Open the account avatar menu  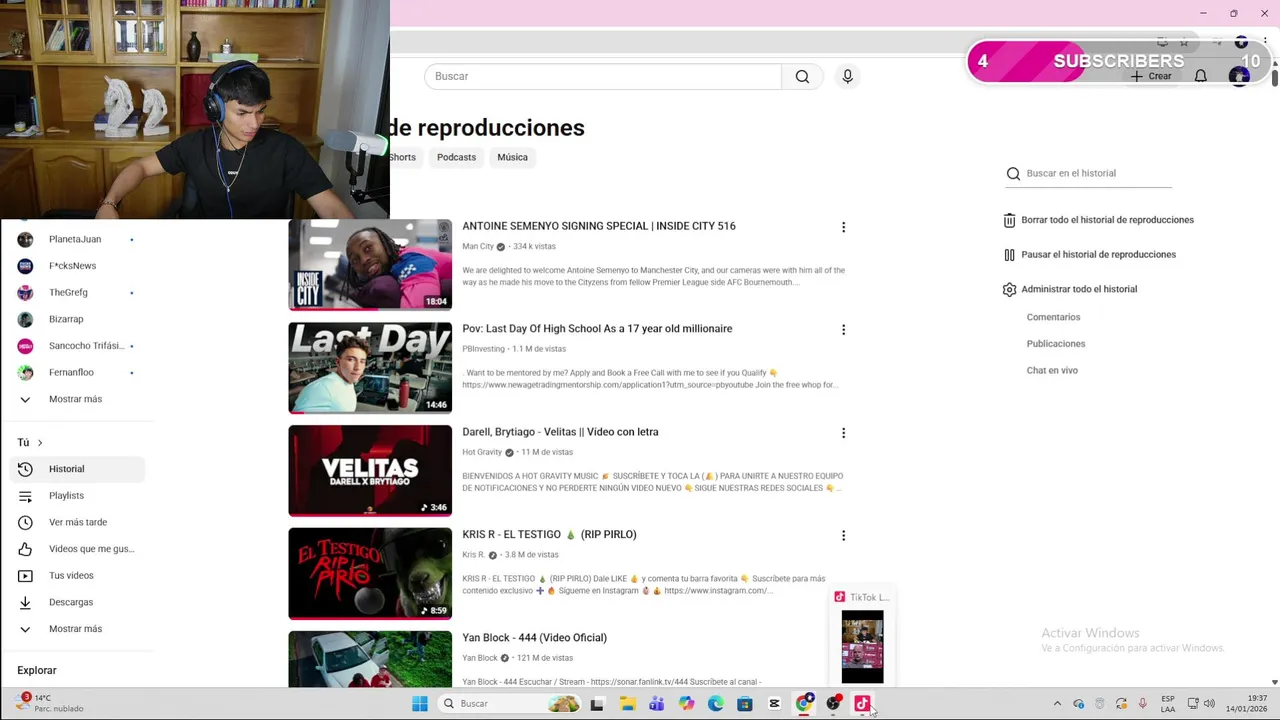(x=1239, y=76)
